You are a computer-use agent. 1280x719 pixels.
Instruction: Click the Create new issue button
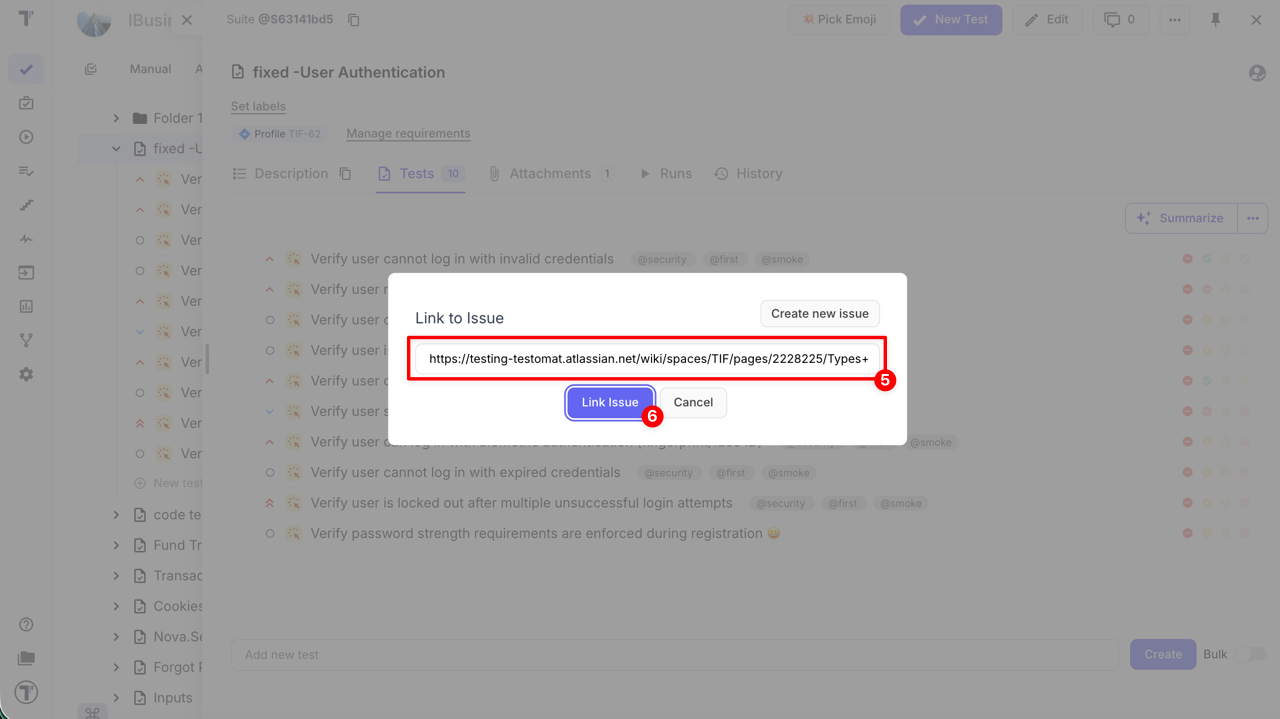819,313
